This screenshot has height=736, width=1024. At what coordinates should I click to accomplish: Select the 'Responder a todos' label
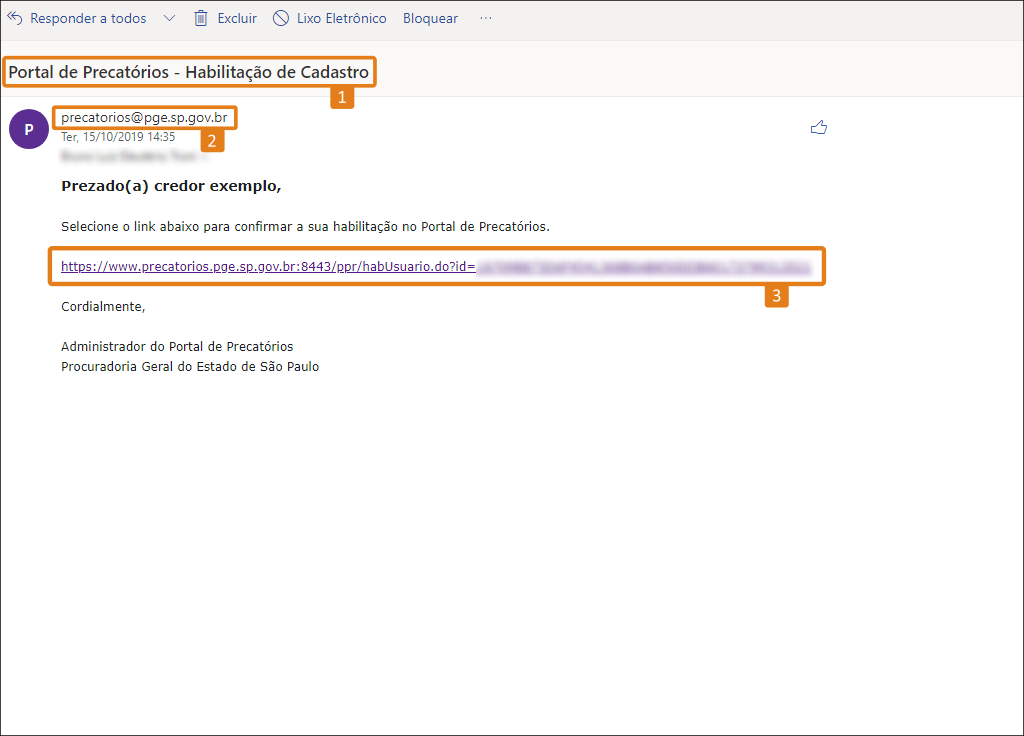pos(88,18)
